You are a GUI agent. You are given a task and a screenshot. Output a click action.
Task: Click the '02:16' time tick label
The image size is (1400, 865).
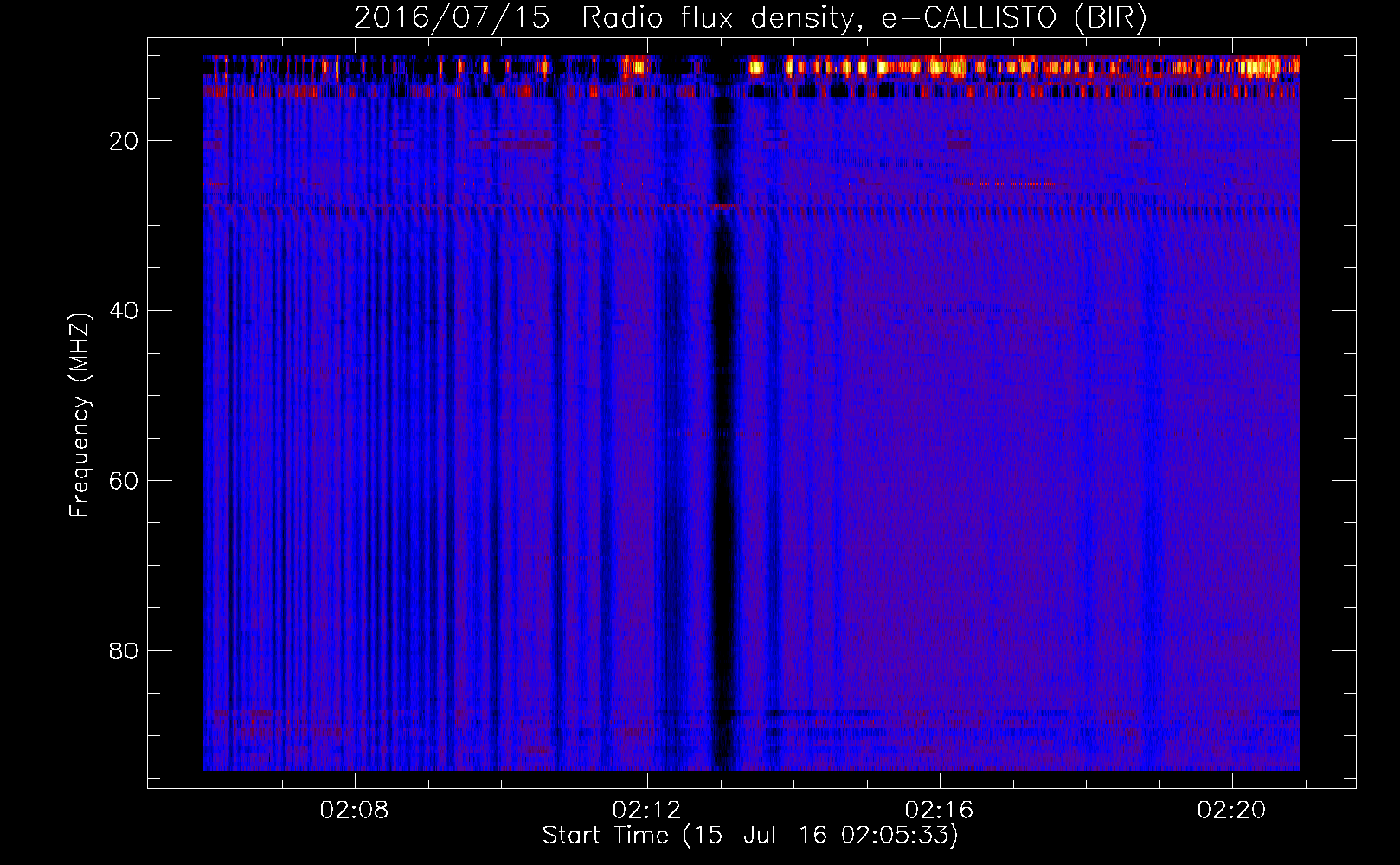click(x=939, y=811)
